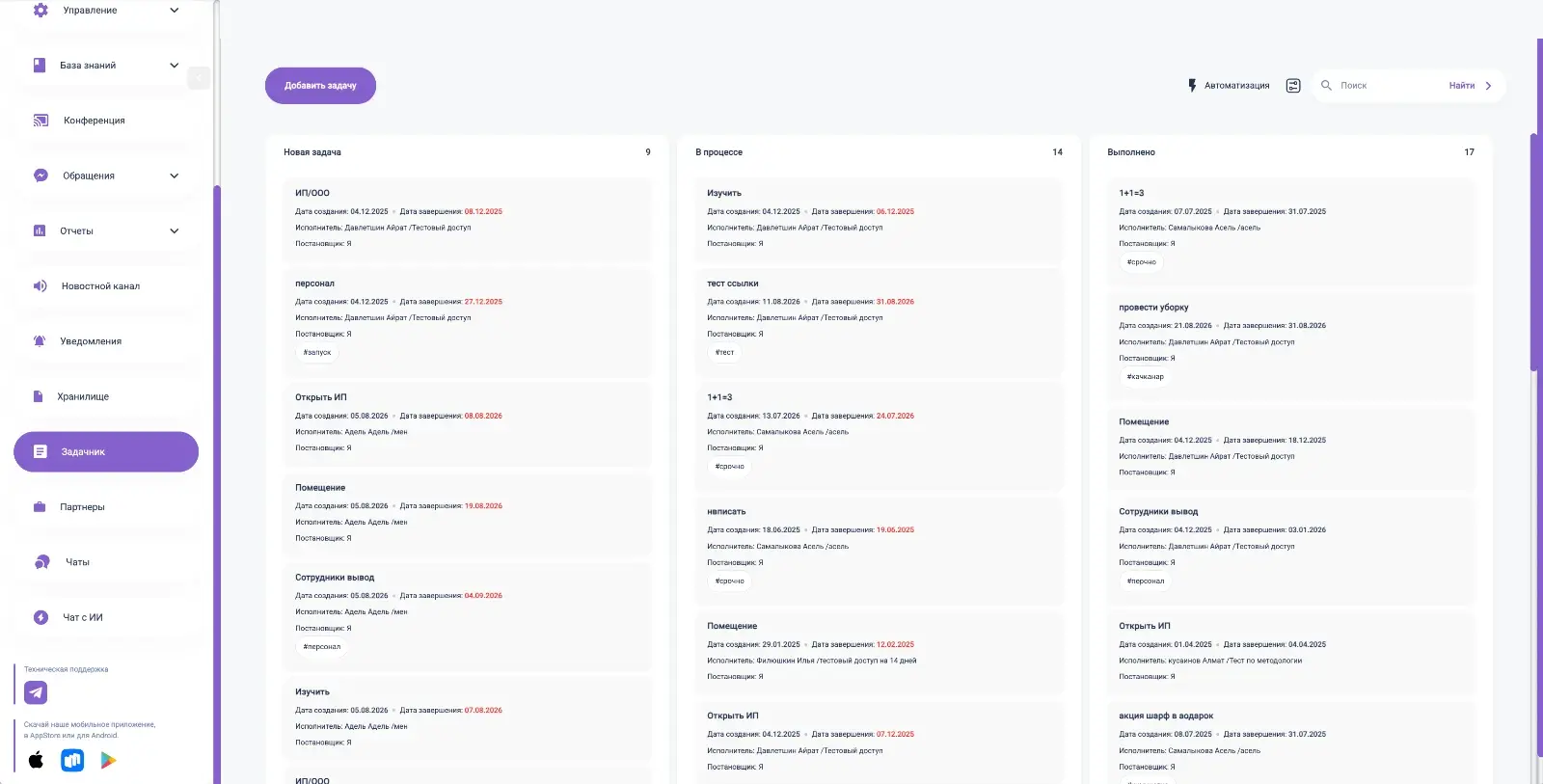
Task: Click the Найти search button
Action: 1461,86
